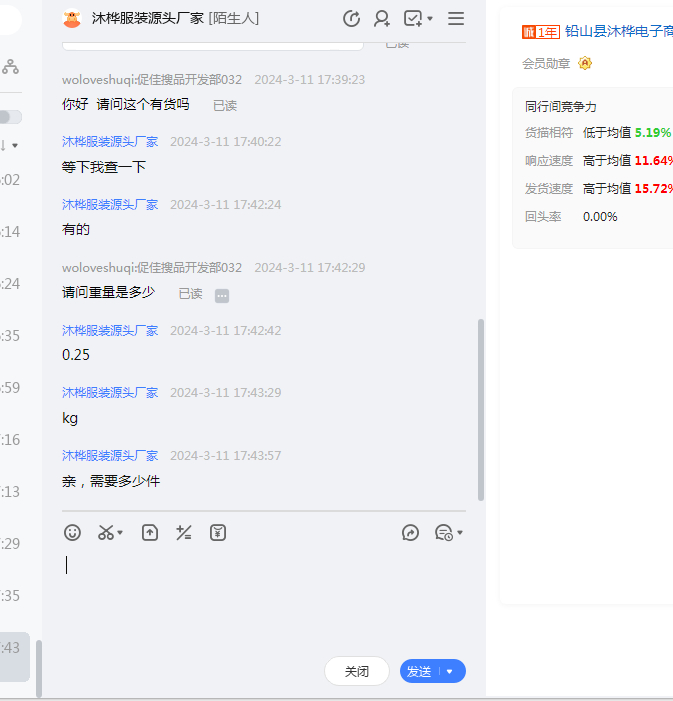Click the emoji smiley icon
The image size is (673, 701).
[x=72, y=533]
